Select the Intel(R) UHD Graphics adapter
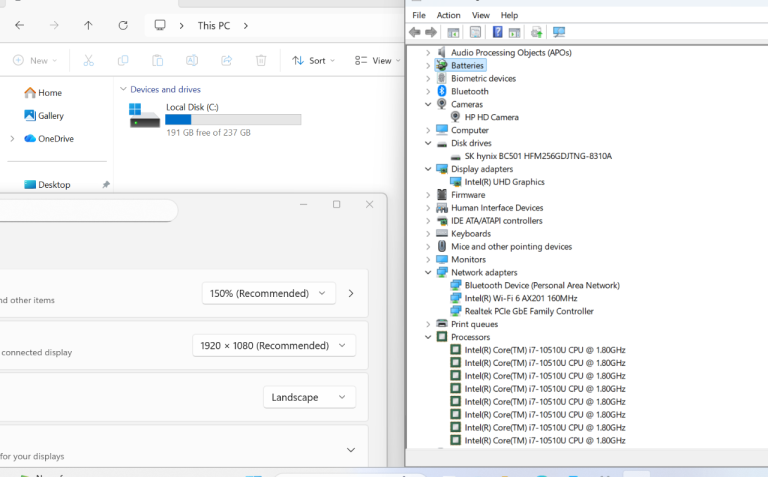768x477 pixels. coord(504,182)
